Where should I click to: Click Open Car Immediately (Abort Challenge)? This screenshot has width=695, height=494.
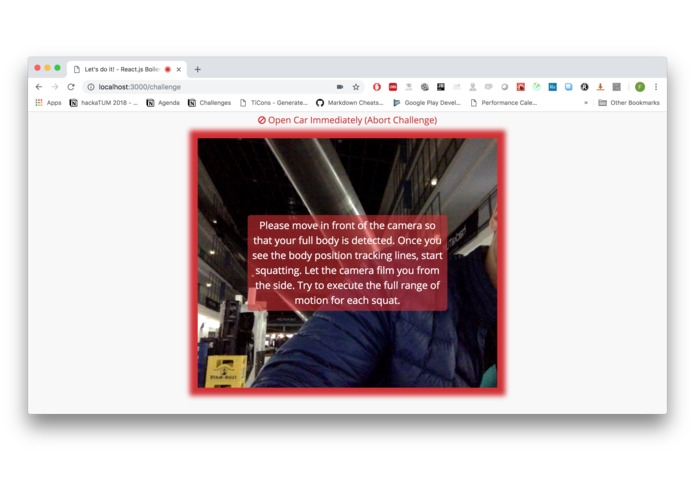point(347,120)
